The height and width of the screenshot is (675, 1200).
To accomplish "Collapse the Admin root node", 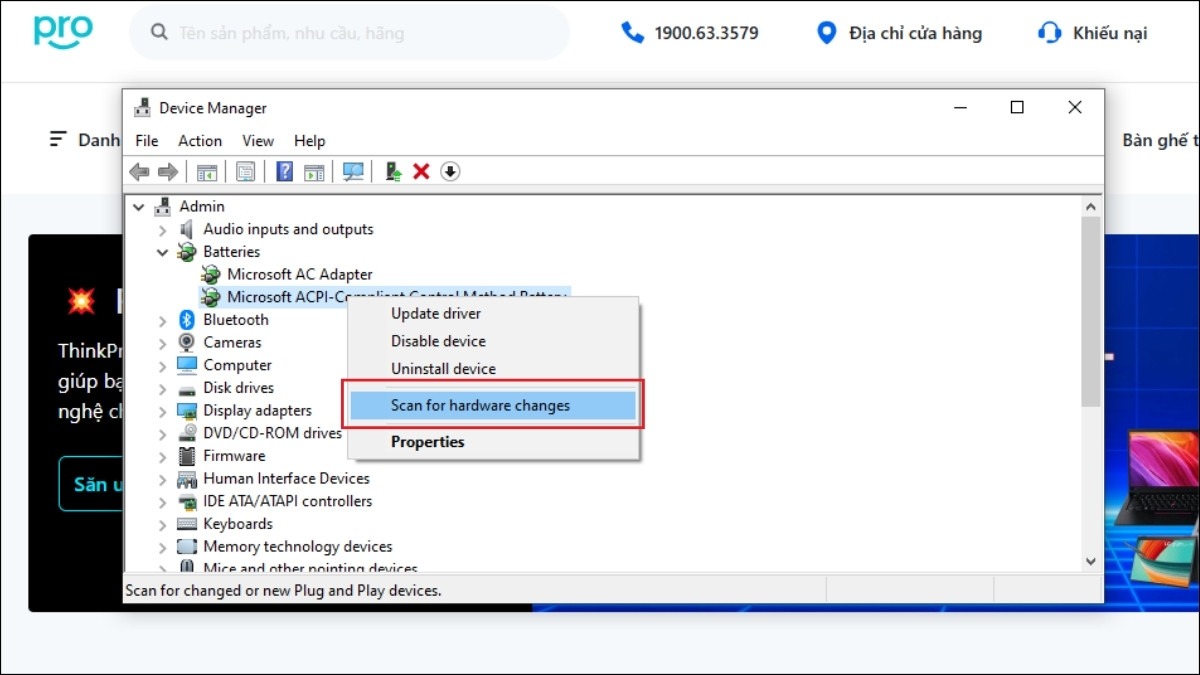I will [138, 207].
